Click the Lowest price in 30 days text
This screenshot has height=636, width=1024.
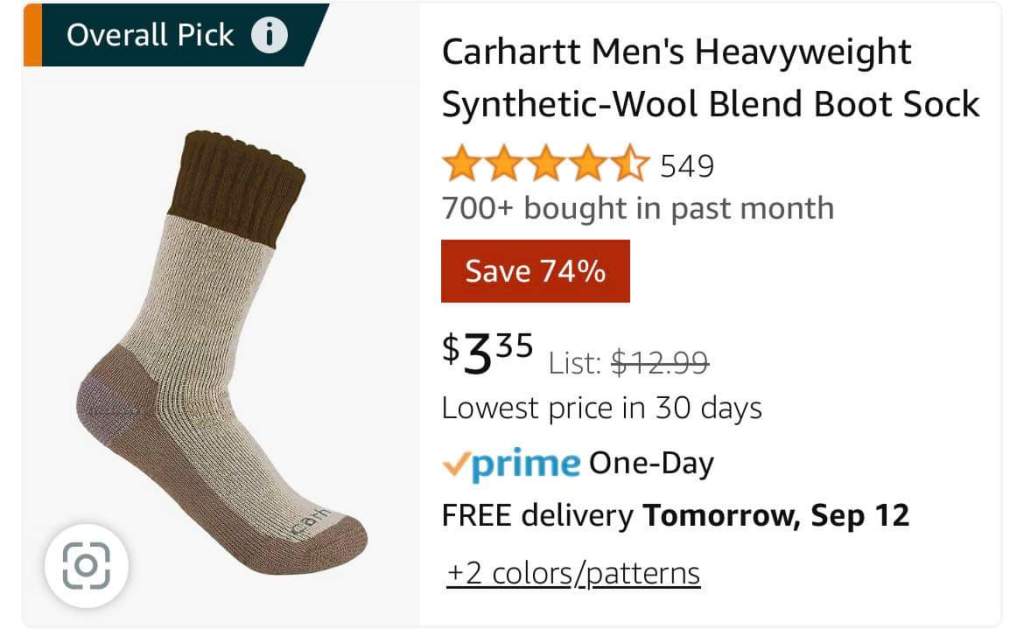[x=602, y=408]
